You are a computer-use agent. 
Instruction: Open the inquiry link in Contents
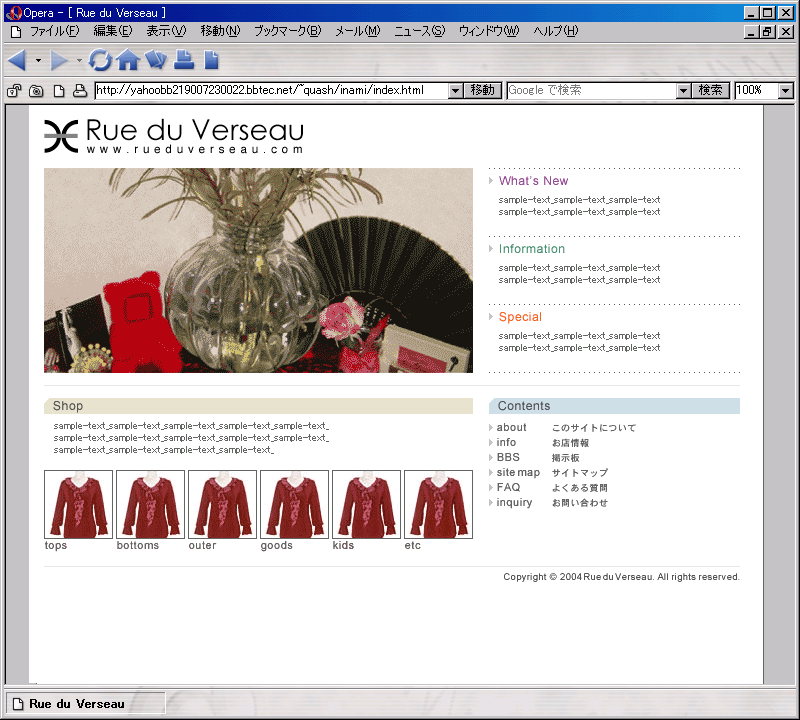pos(514,503)
